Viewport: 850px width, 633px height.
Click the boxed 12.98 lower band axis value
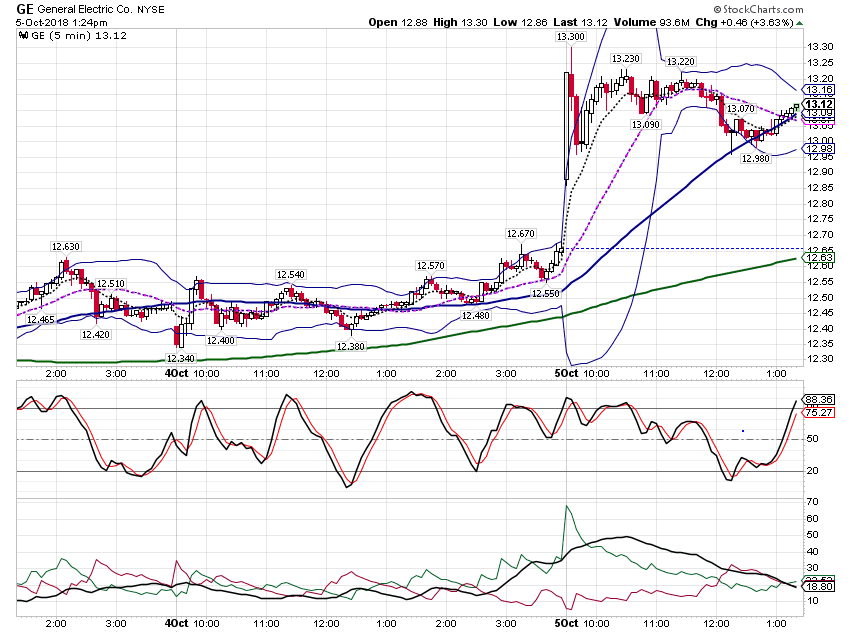pyautogui.click(x=819, y=148)
